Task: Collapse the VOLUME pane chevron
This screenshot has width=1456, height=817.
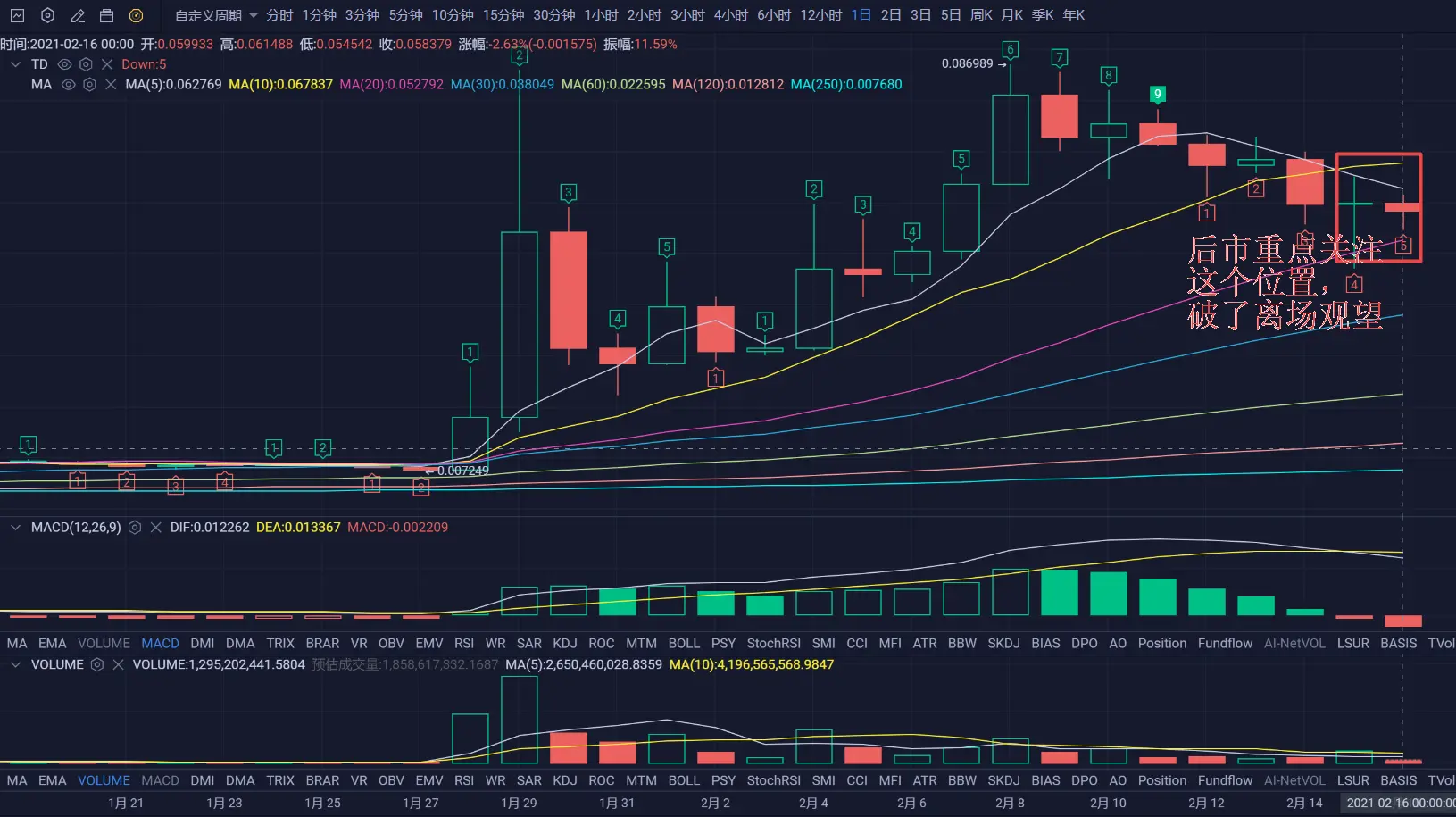Action: click(x=15, y=665)
